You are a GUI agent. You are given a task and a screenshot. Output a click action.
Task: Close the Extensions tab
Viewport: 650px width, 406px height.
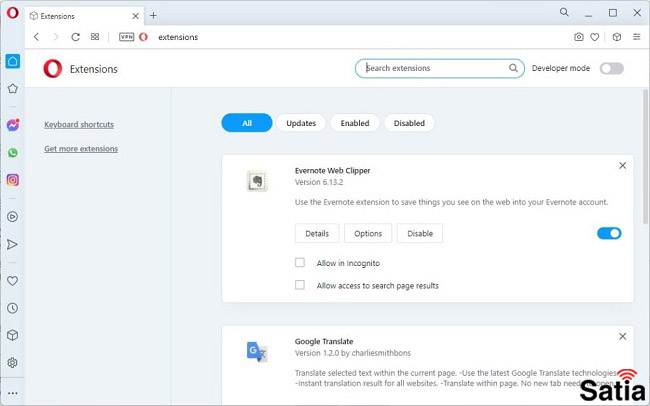point(136,16)
